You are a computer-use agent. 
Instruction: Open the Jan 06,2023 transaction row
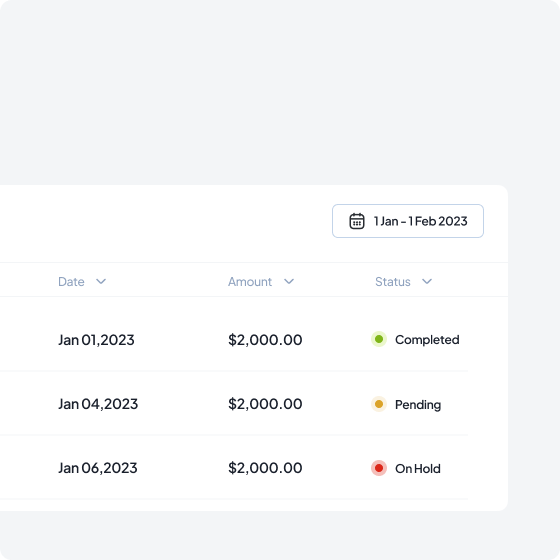(x=234, y=468)
